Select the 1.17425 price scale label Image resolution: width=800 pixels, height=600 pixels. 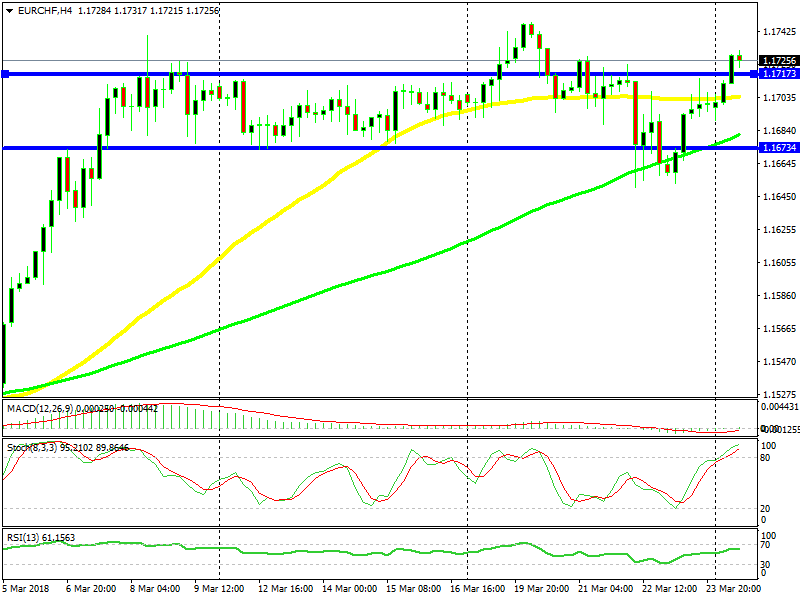pos(779,32)
